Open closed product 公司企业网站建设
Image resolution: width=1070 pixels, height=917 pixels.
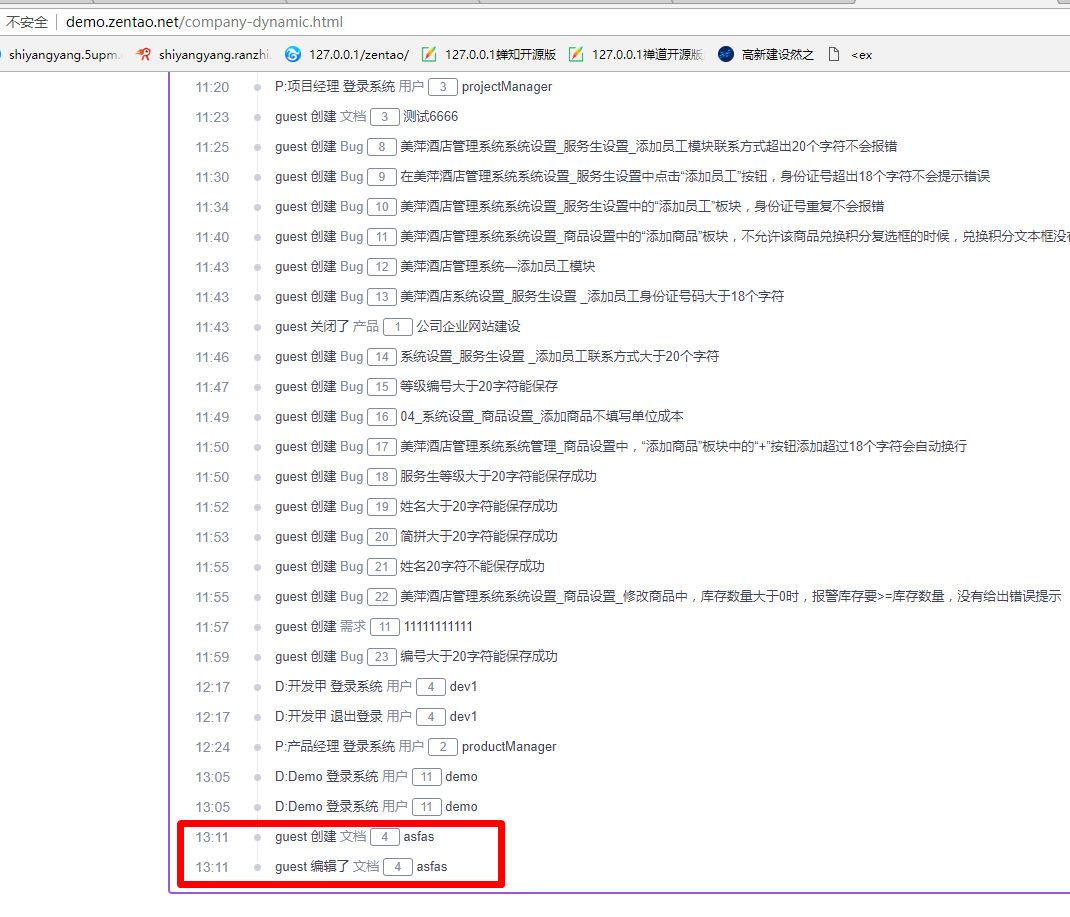(x=468, y=327)
